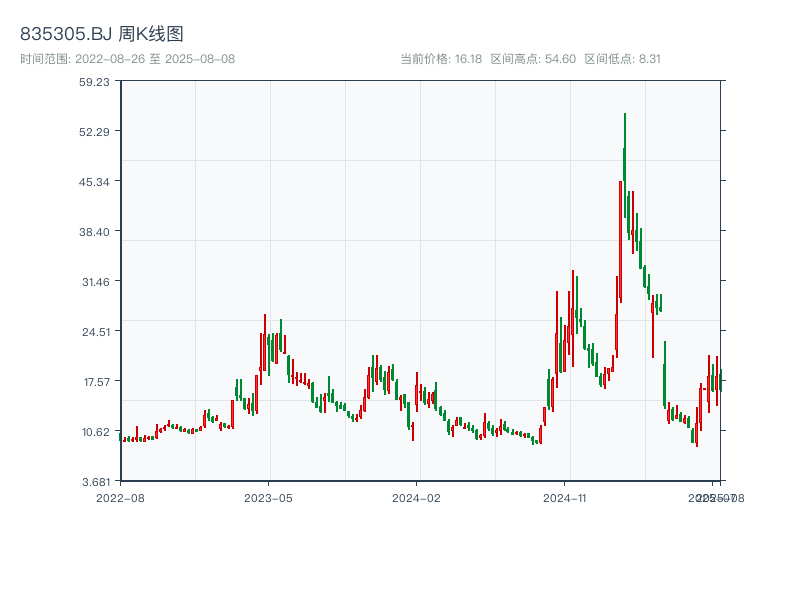Click the rightmost candlestick on the chart
Screen dimensions: 800x600
pos(720,383)
